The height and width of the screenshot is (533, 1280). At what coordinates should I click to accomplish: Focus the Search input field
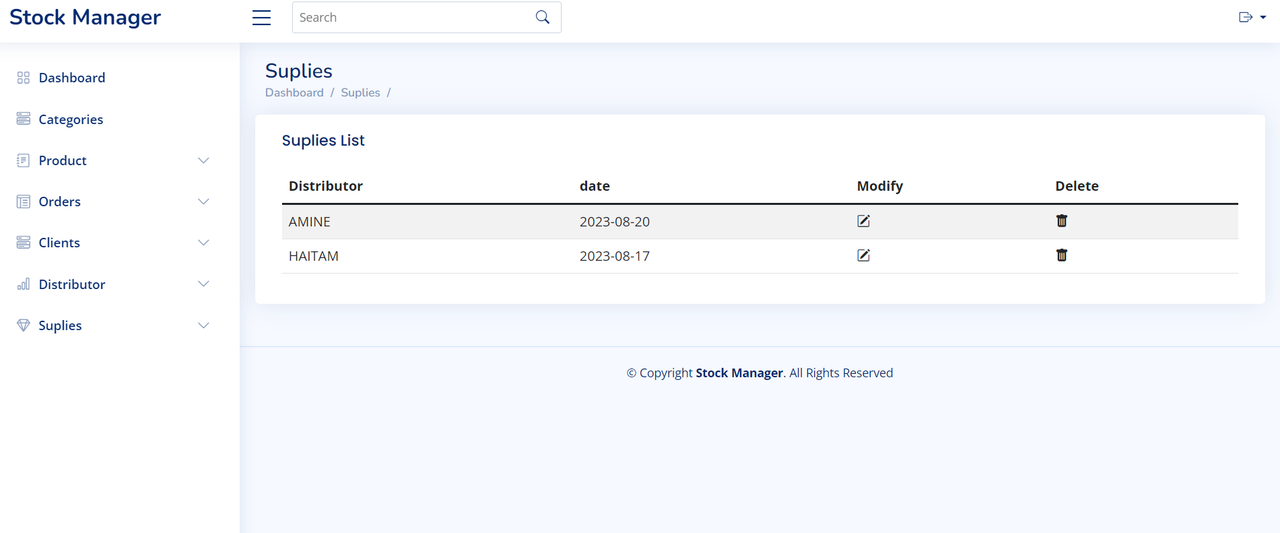click(426, 17)
